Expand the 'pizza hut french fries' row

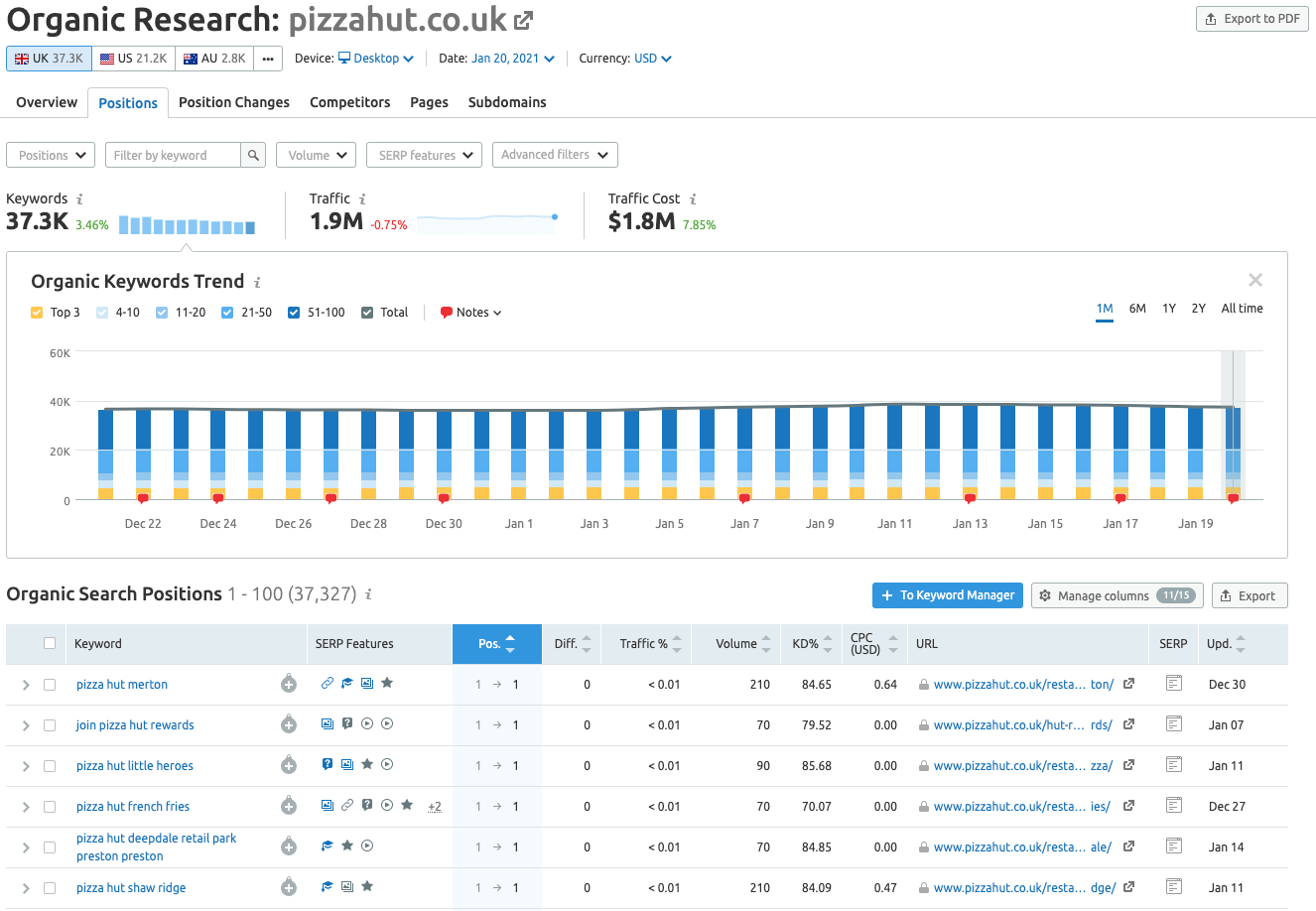[26, 807]
